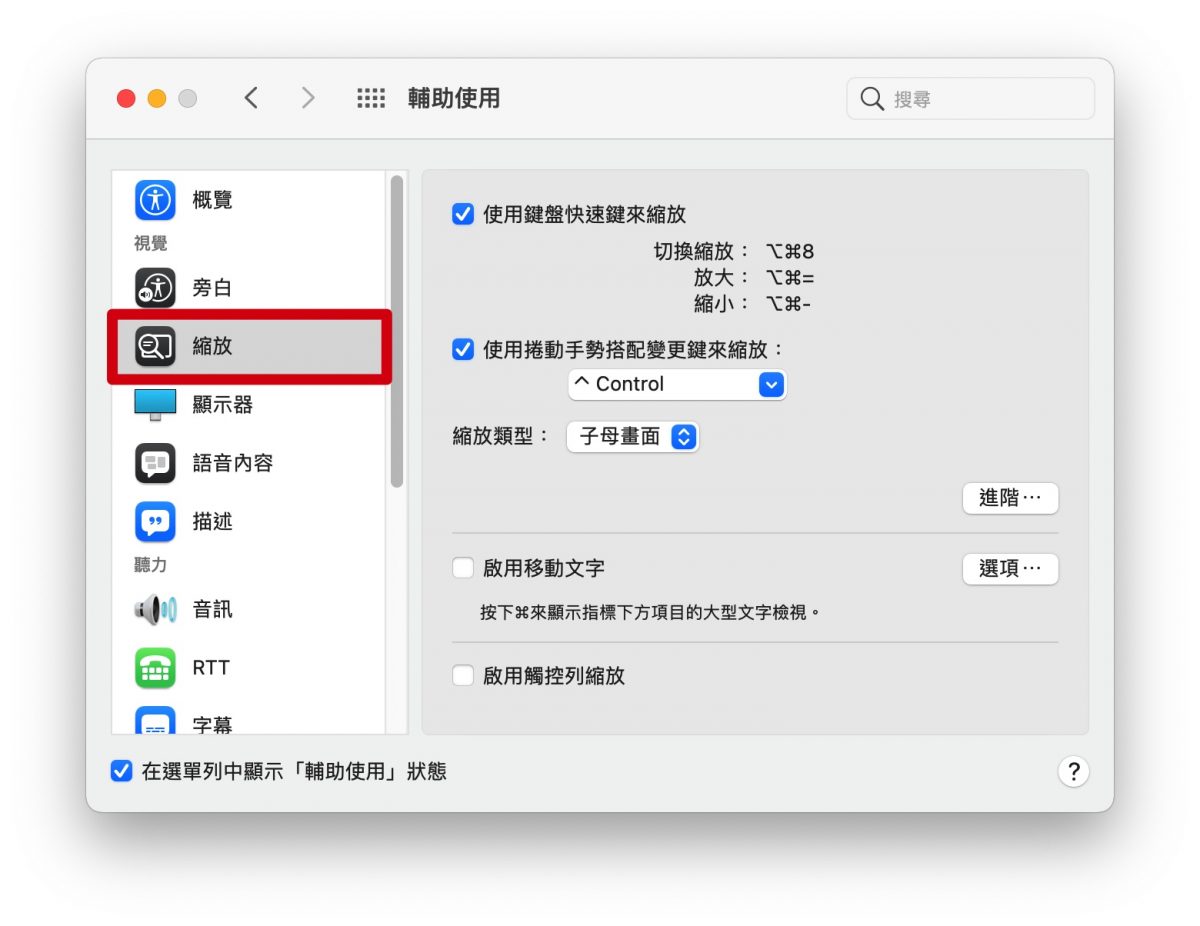Go back with the left chevron
Viewport: 1200px width, 926px height.
click(251, 98)
